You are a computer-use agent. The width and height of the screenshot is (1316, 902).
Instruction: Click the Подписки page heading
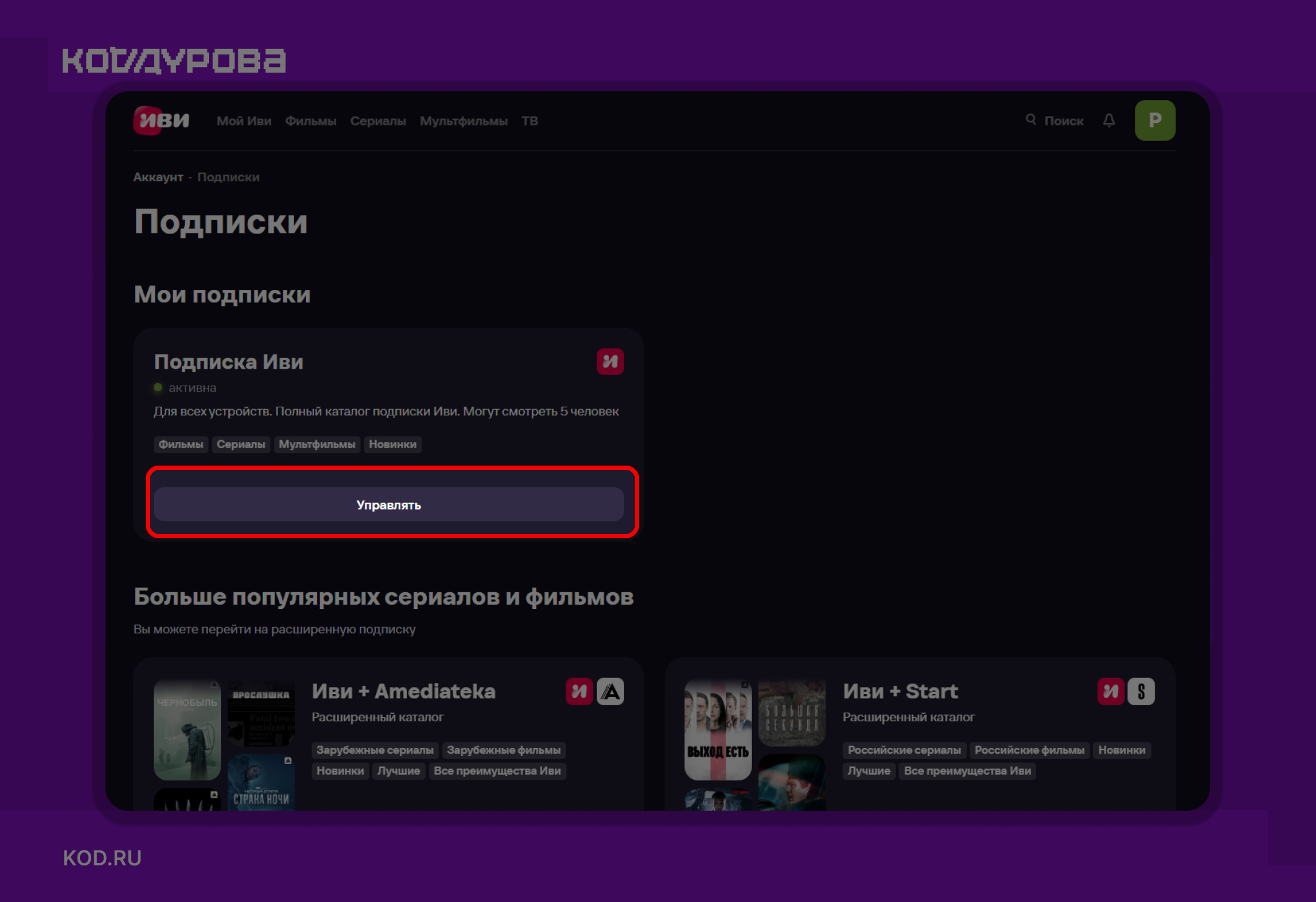tap(221, 222)
